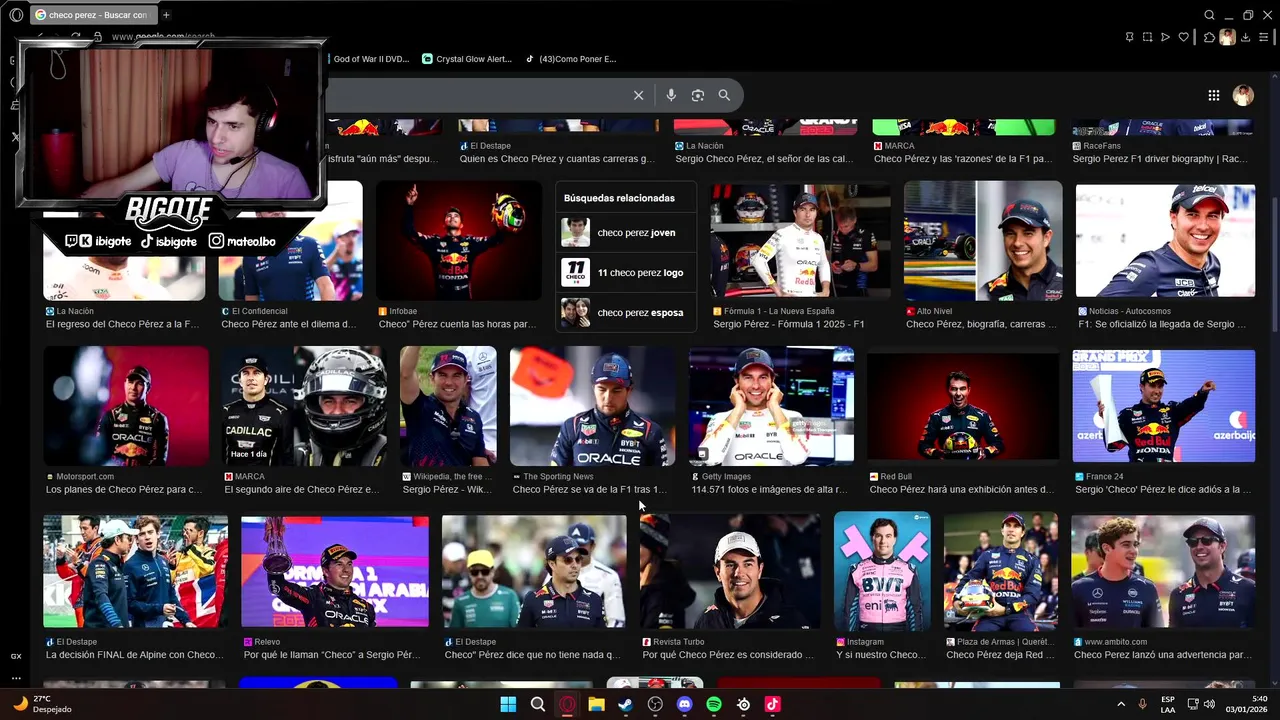Search by image with Google Lens
This screenshot has height=720, width=1280.
click(698, 95)
